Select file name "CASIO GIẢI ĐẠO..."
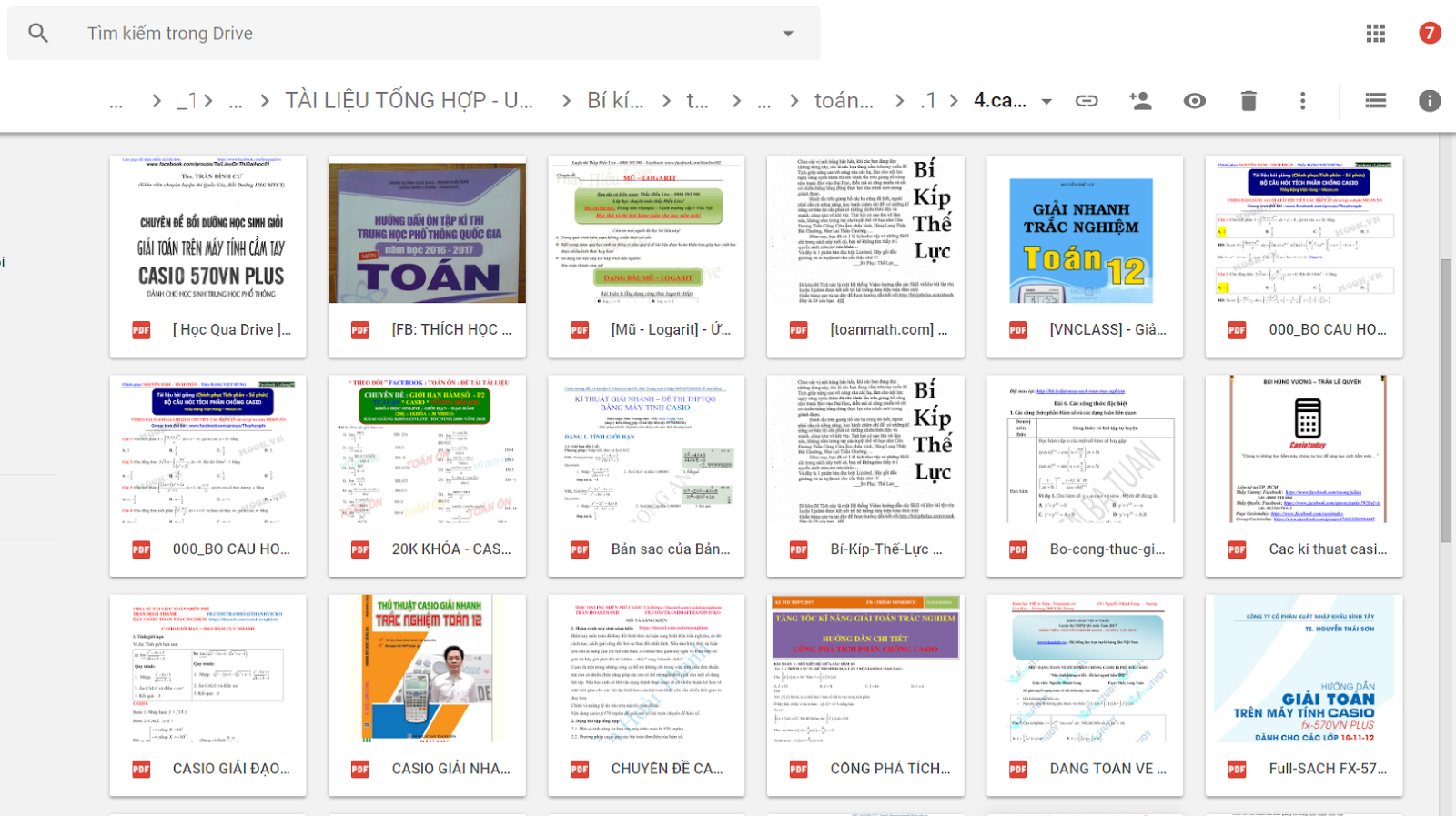This screenshot has width=1456, height=816. click(231, 770)
